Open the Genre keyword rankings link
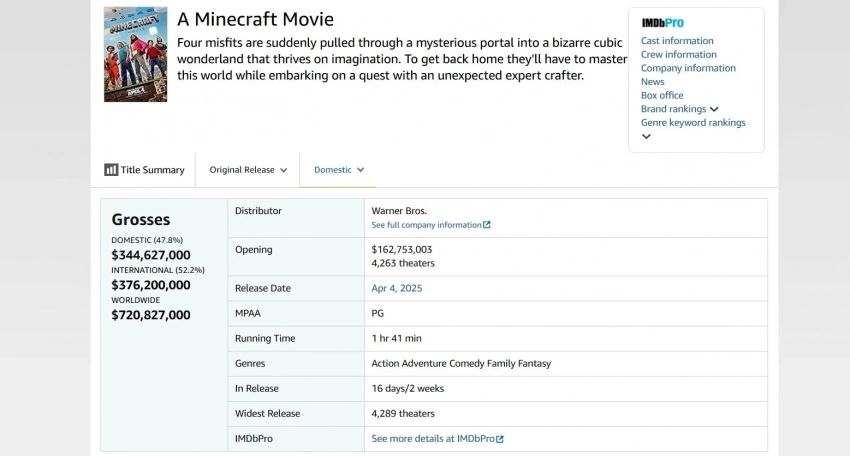This screenshot has width=850, height=456. pyautogui.click(x=693, y=123)
